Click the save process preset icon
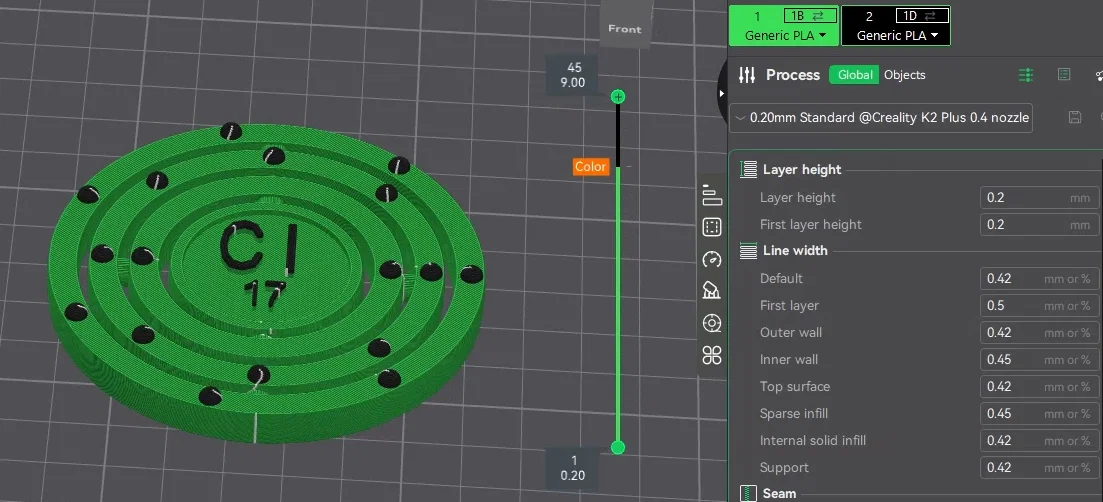Screen dimensions: 1103x502 [x=1074, y=117]
